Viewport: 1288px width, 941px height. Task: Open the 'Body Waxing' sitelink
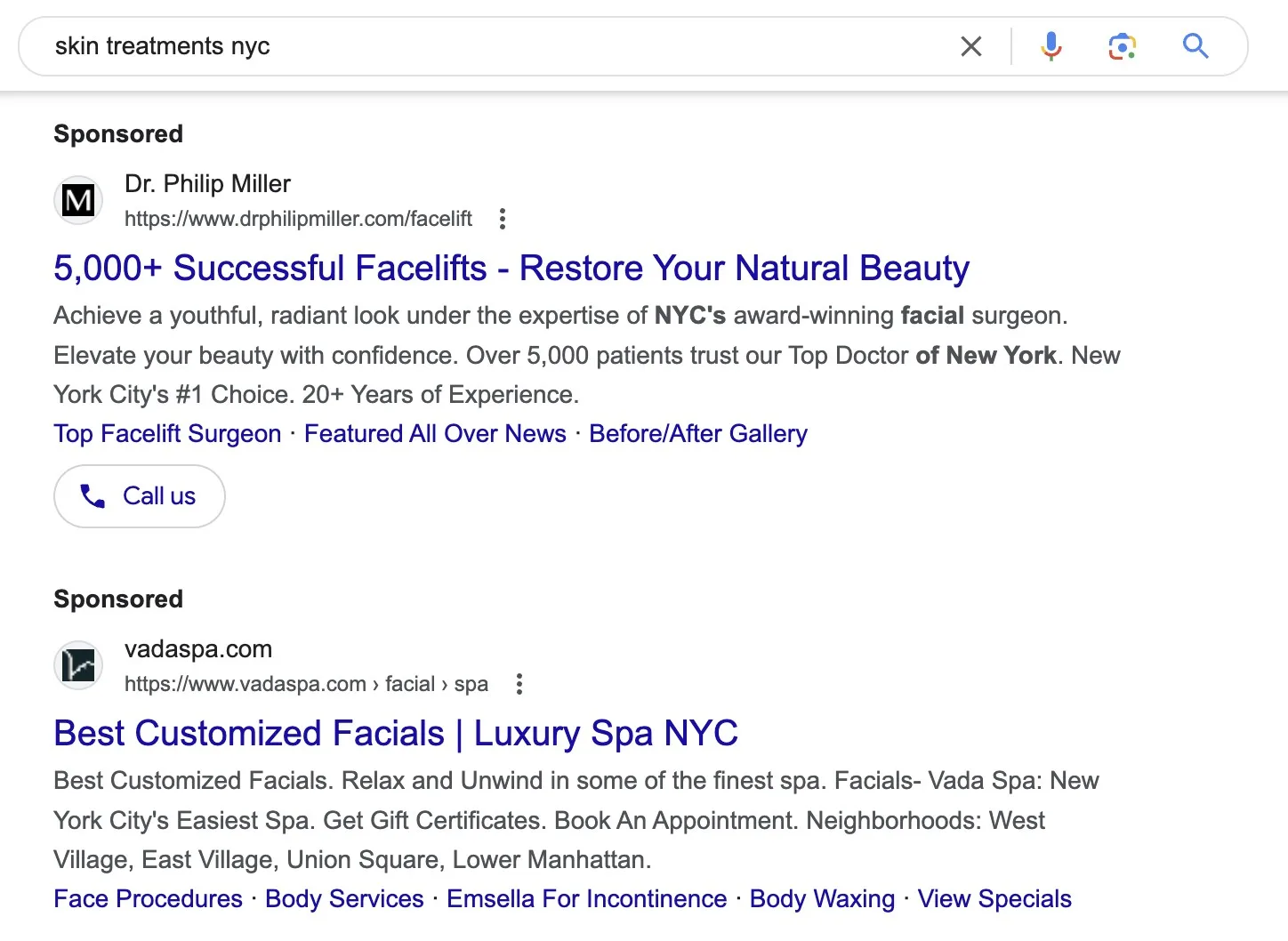coord(823,899)
